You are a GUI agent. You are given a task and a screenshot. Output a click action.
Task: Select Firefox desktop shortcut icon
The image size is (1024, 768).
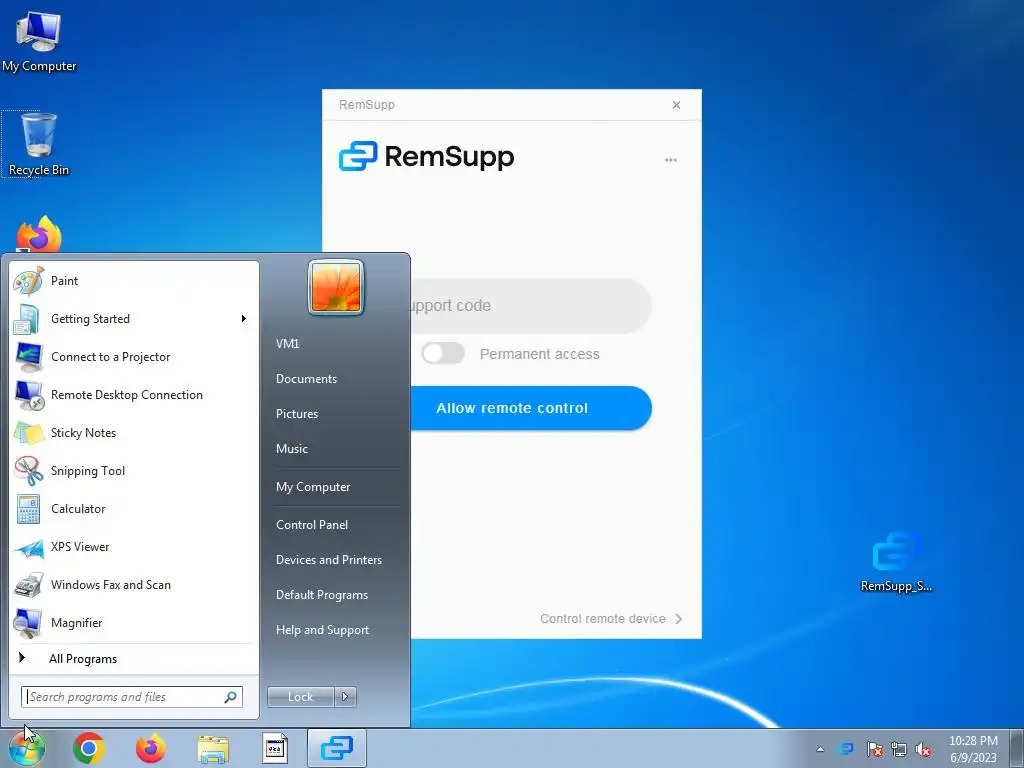click(x=39, y=235)
